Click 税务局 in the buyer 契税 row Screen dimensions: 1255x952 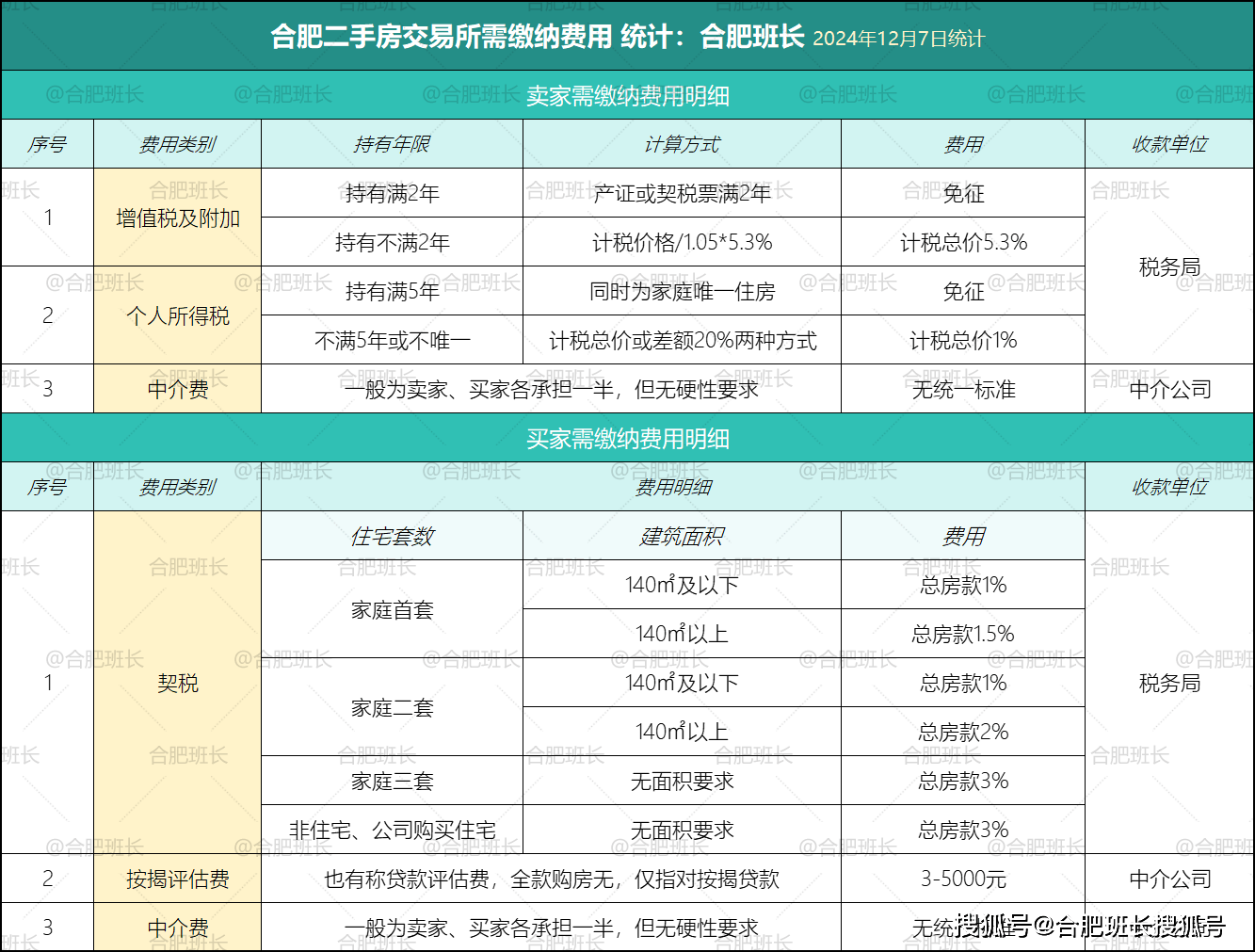point(1169,683)
